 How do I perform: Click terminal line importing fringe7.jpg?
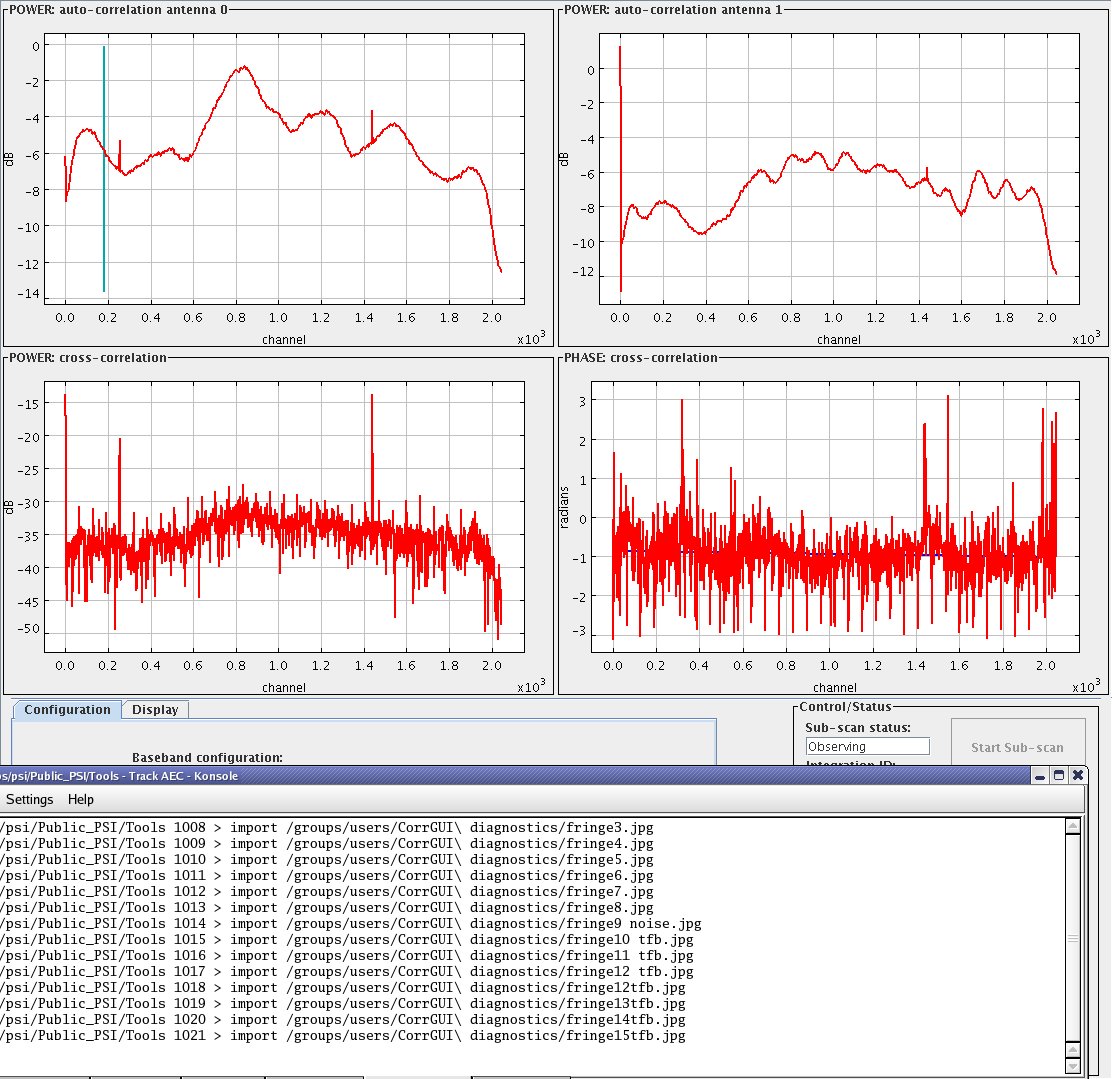click(327, 892)
